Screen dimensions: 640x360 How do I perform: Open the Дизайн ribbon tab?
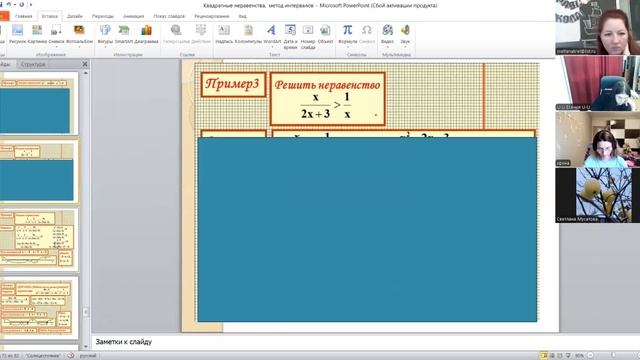click(75, 16)
